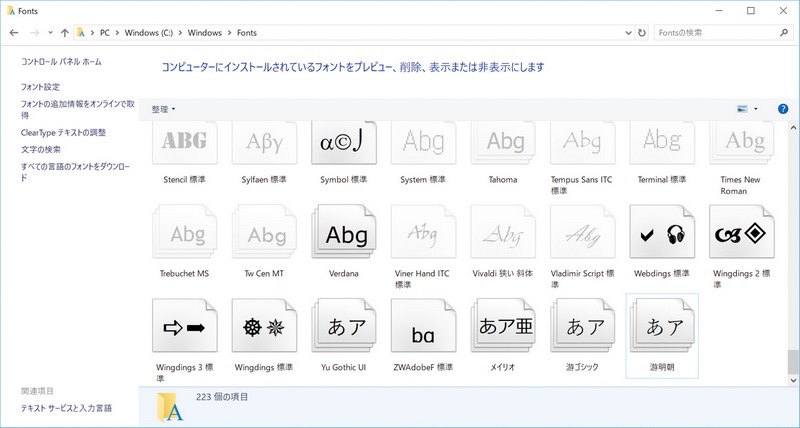Go forward with the navigation arrow
This screenshot has width=800, height=428.
tap(35, 33)
